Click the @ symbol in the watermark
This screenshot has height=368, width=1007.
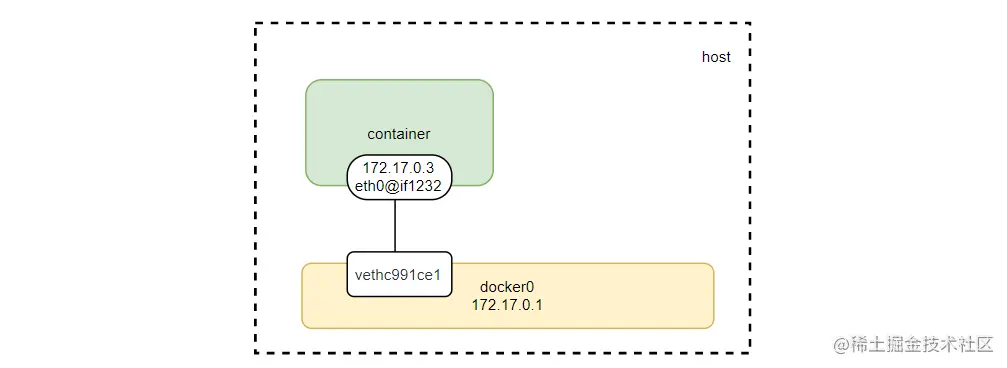(841, 346)
